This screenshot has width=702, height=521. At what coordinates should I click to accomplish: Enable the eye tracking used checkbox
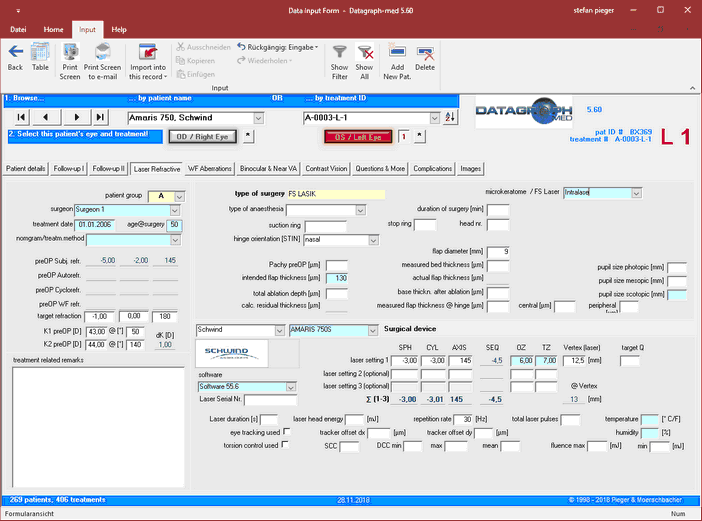pos(288,432)
